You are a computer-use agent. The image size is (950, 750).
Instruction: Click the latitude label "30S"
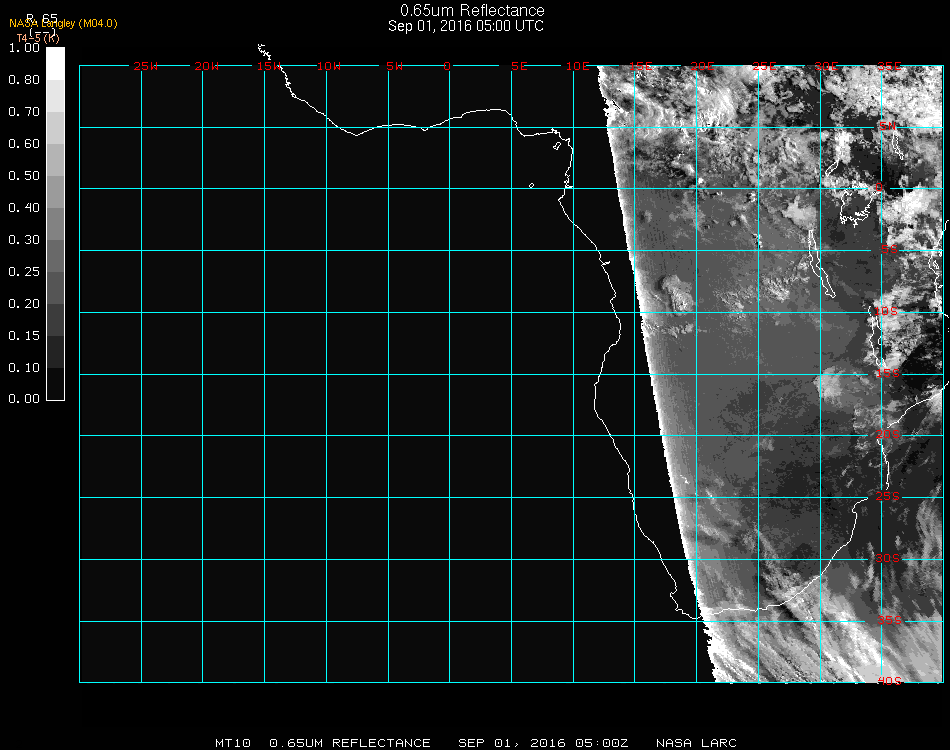(888, 559)
